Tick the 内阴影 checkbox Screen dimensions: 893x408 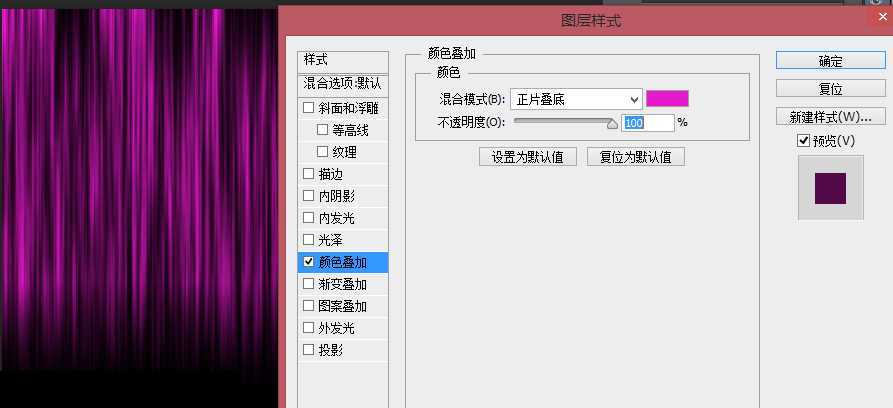pos(309,196)
